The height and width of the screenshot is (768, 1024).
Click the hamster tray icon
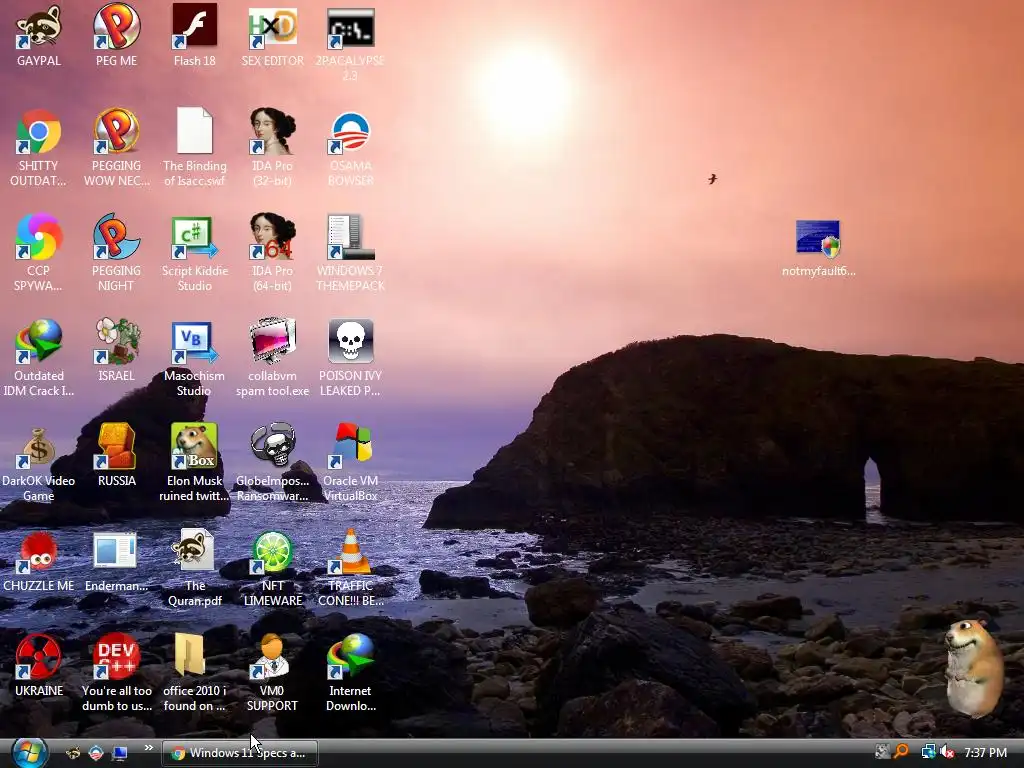[882, 752]
